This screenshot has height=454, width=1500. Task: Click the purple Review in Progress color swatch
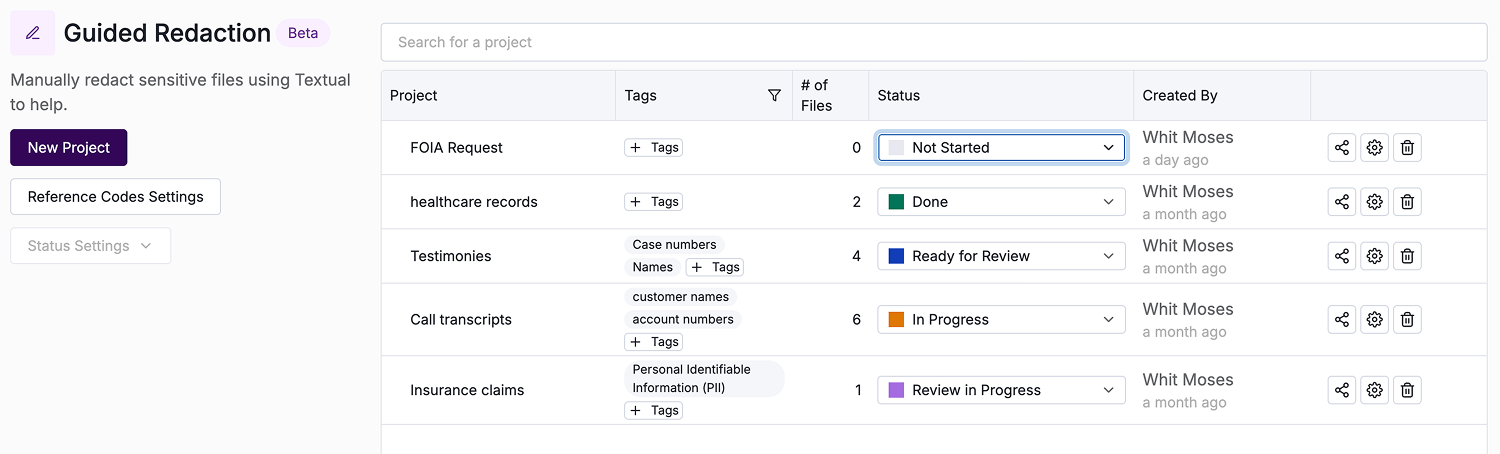(x=896, y=390)
